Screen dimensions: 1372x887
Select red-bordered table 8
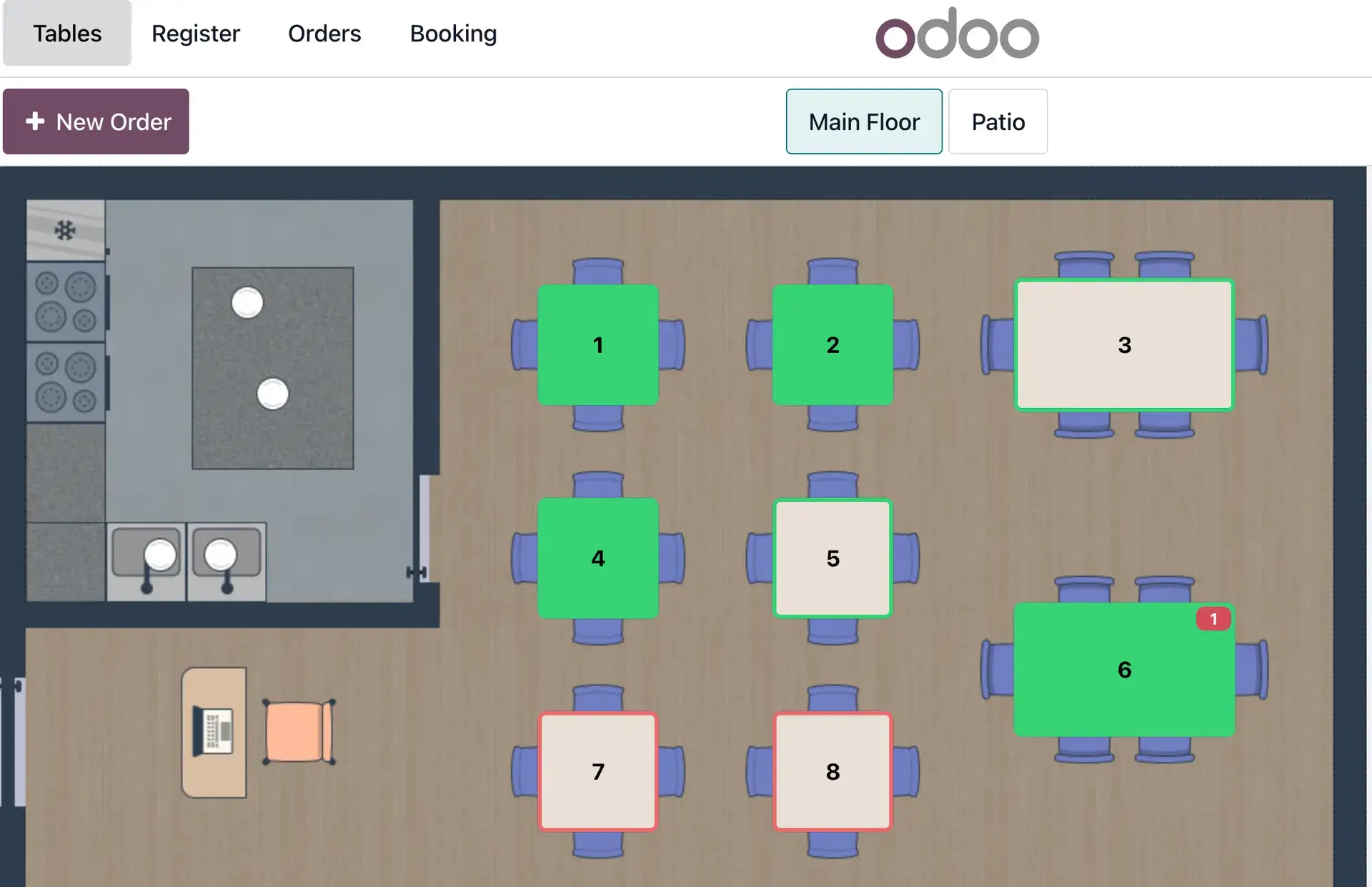pos(832,771)
